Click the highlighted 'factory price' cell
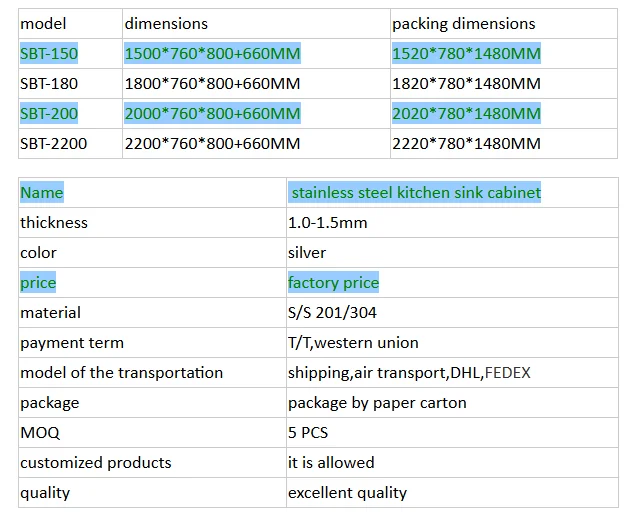637x517 pixels. [x=333, y=283]
